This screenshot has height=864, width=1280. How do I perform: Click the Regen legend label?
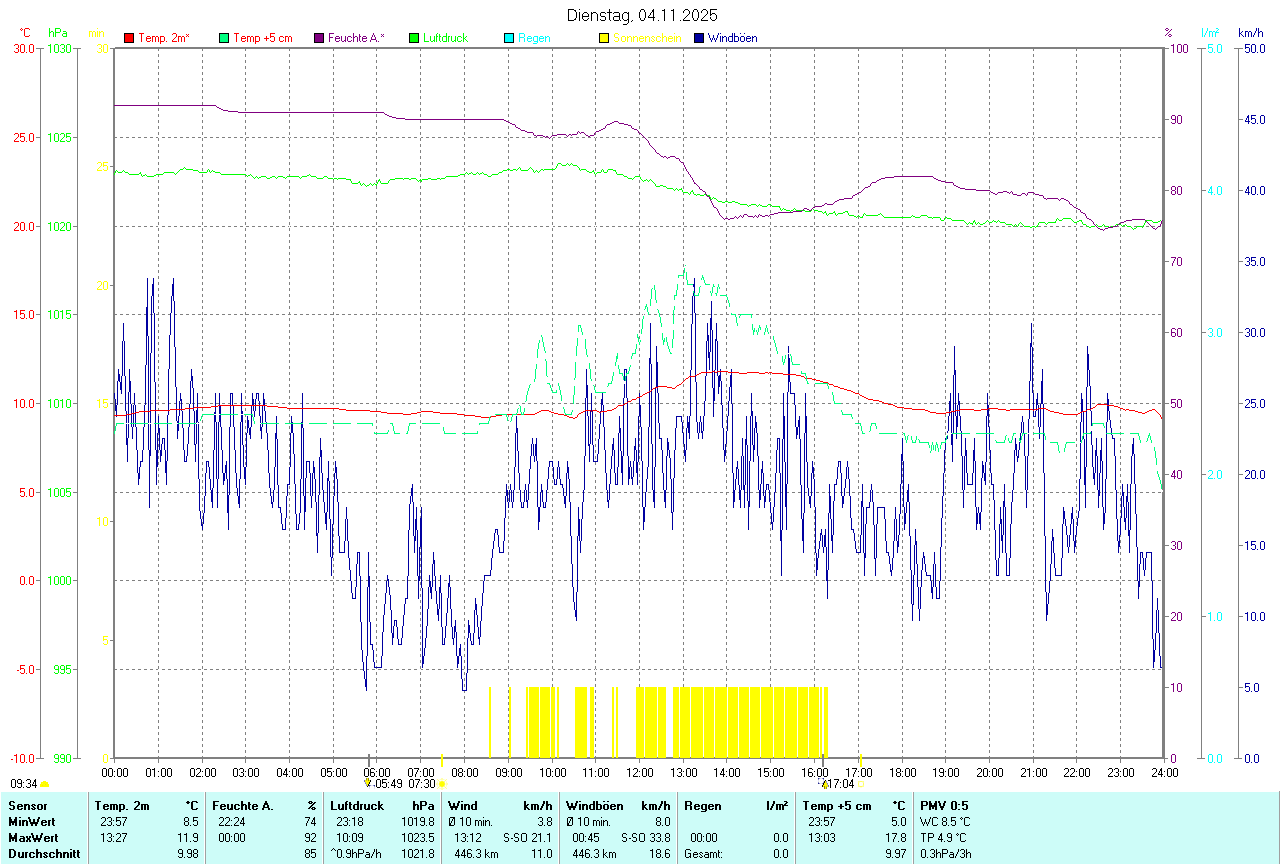click(534, 38)
